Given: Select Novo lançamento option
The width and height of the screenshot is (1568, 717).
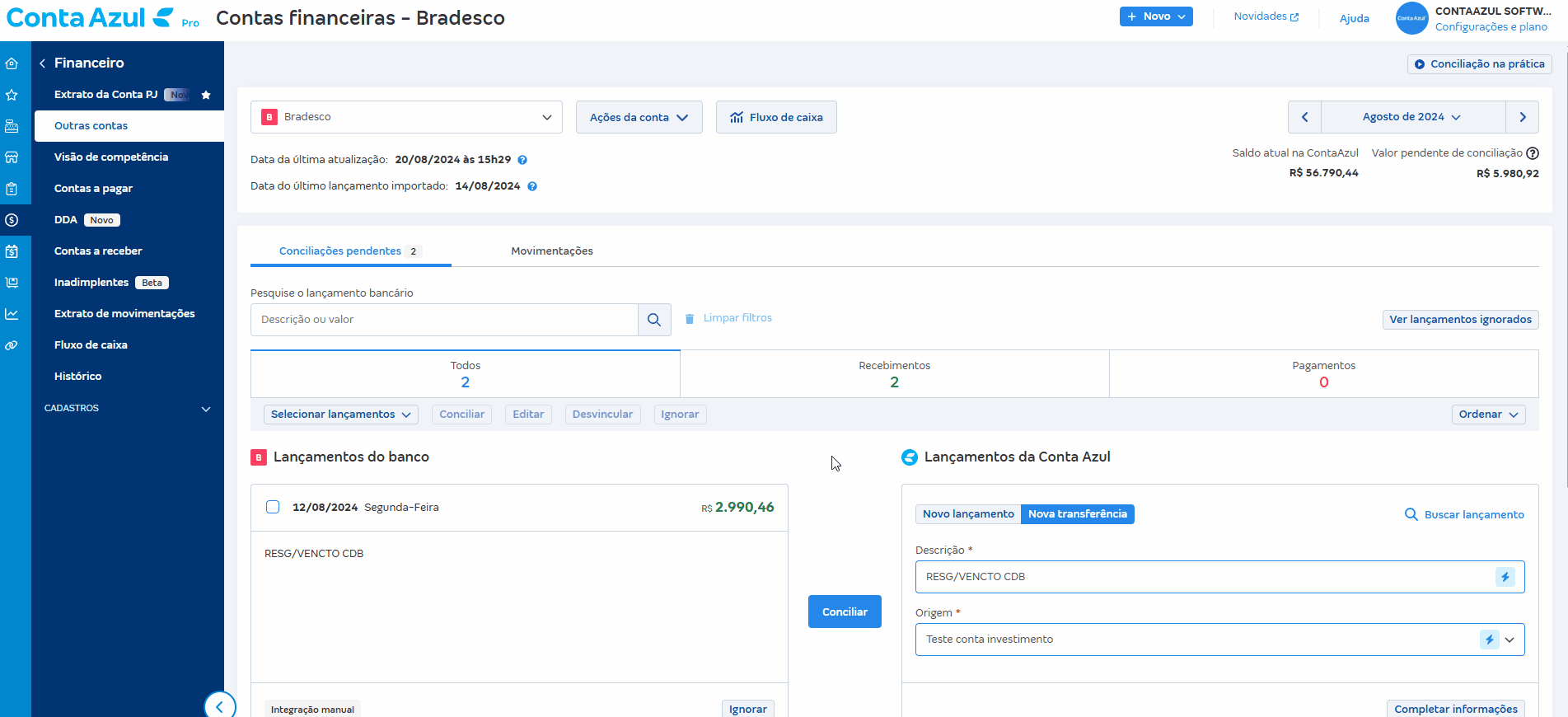Looking at the screenshot, I should [x=968, y=514].
